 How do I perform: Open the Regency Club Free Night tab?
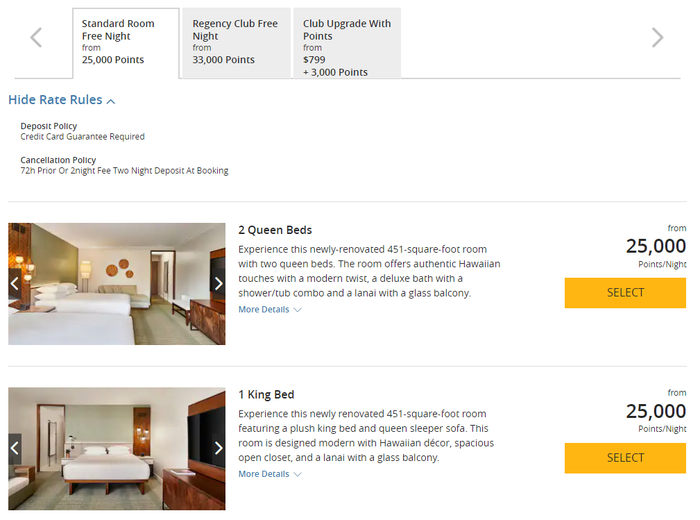point(237,43)
